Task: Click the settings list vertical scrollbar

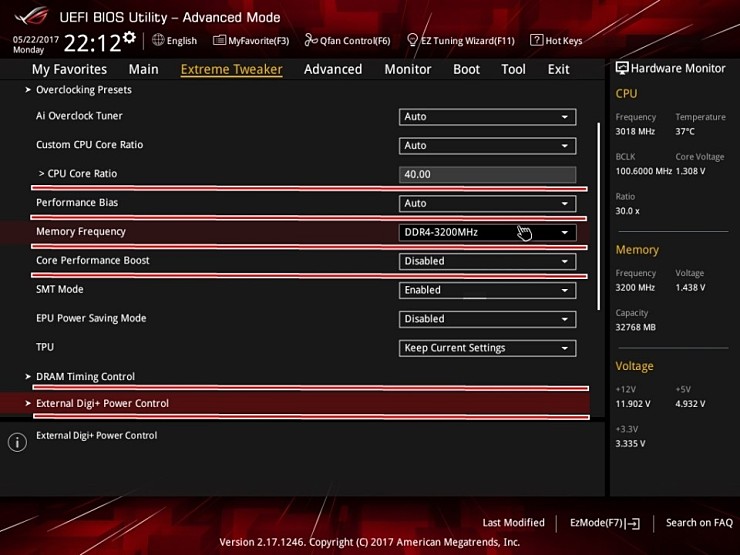Action: (x=599, y=216)
